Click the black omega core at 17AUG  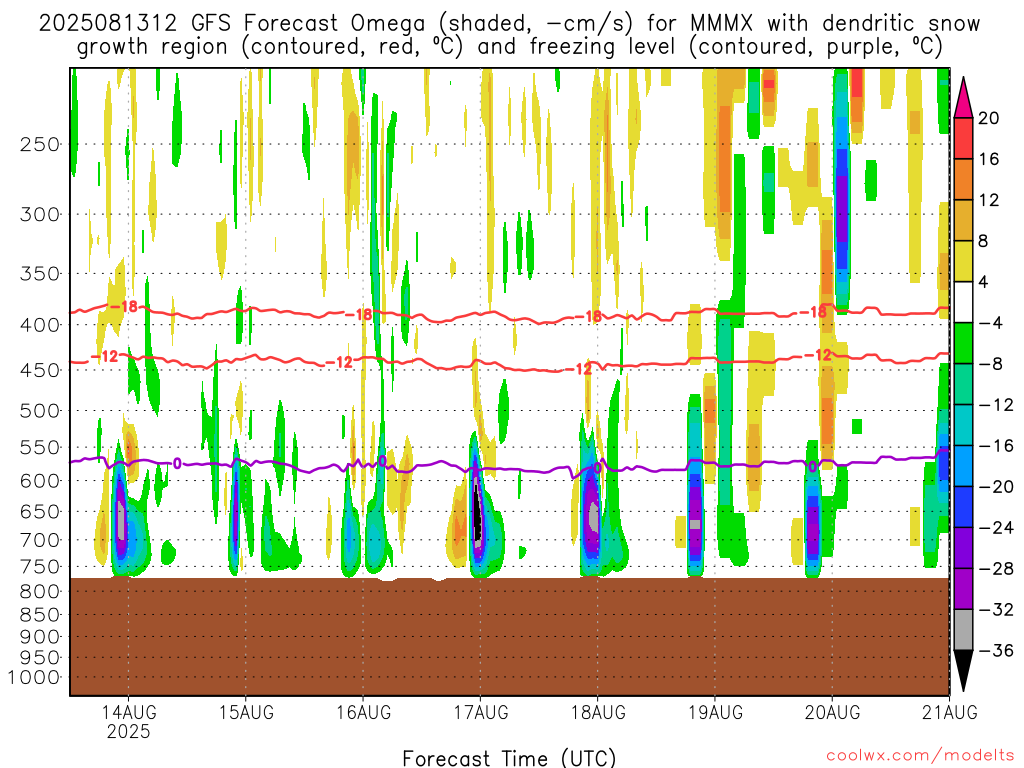coord(477,513)
